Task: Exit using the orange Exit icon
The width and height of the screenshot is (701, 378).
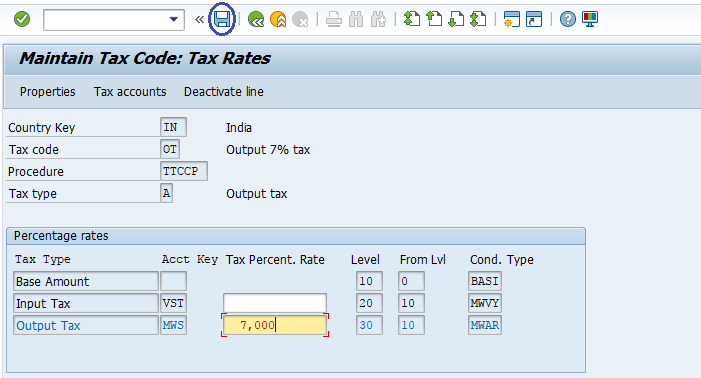Action: click(x=278, y=20)
